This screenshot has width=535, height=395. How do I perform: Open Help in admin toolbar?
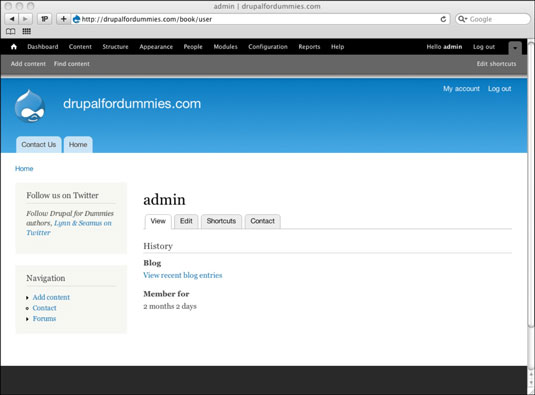[337, 47]
